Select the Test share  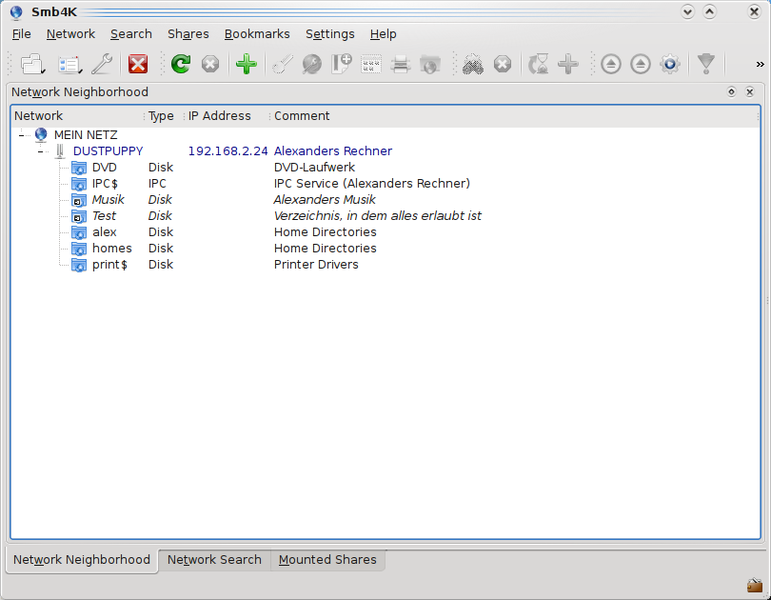pos(104,216)
